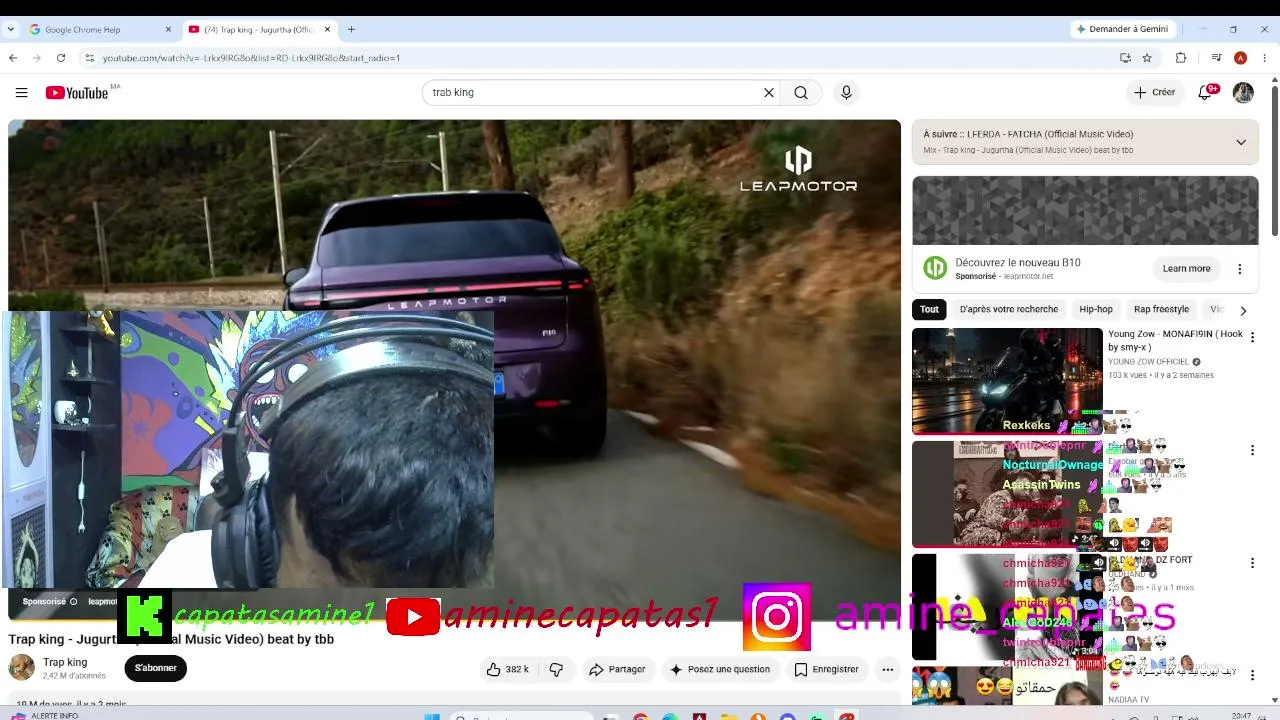Screen dimensions: 1280x720
Task: Show more filter chips with arrow
Action: pyautogui.click(x=1243, y=310)
